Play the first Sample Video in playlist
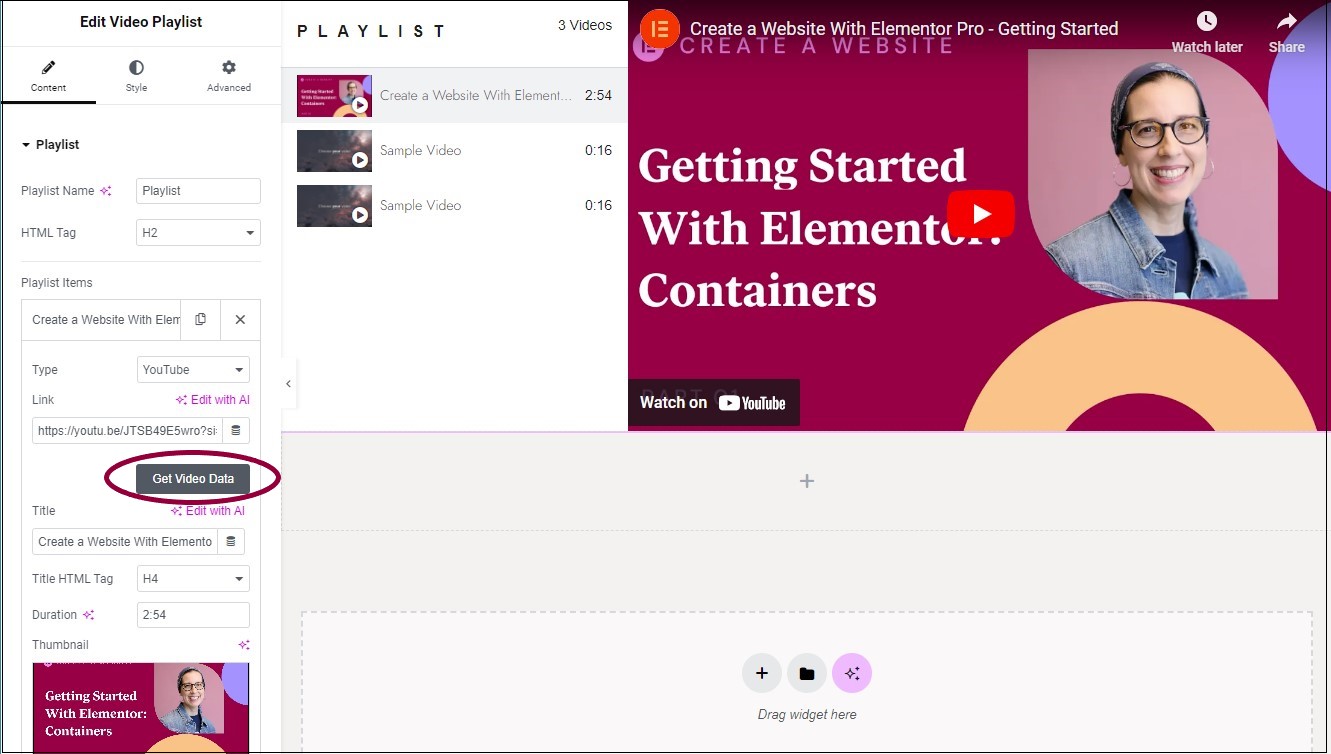This screenshot has width=1331, height=754. [x=455, y=151]
